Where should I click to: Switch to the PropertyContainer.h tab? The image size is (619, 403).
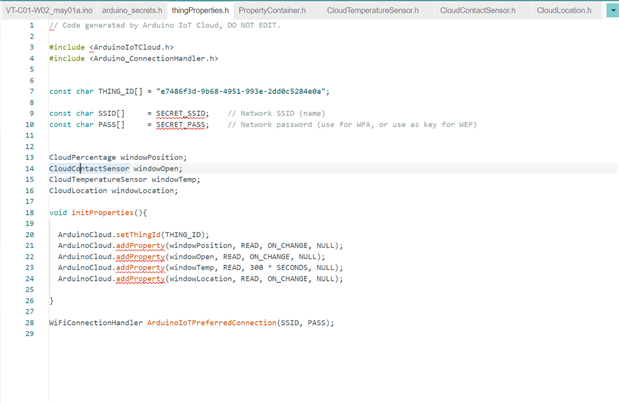pos(274,10)
